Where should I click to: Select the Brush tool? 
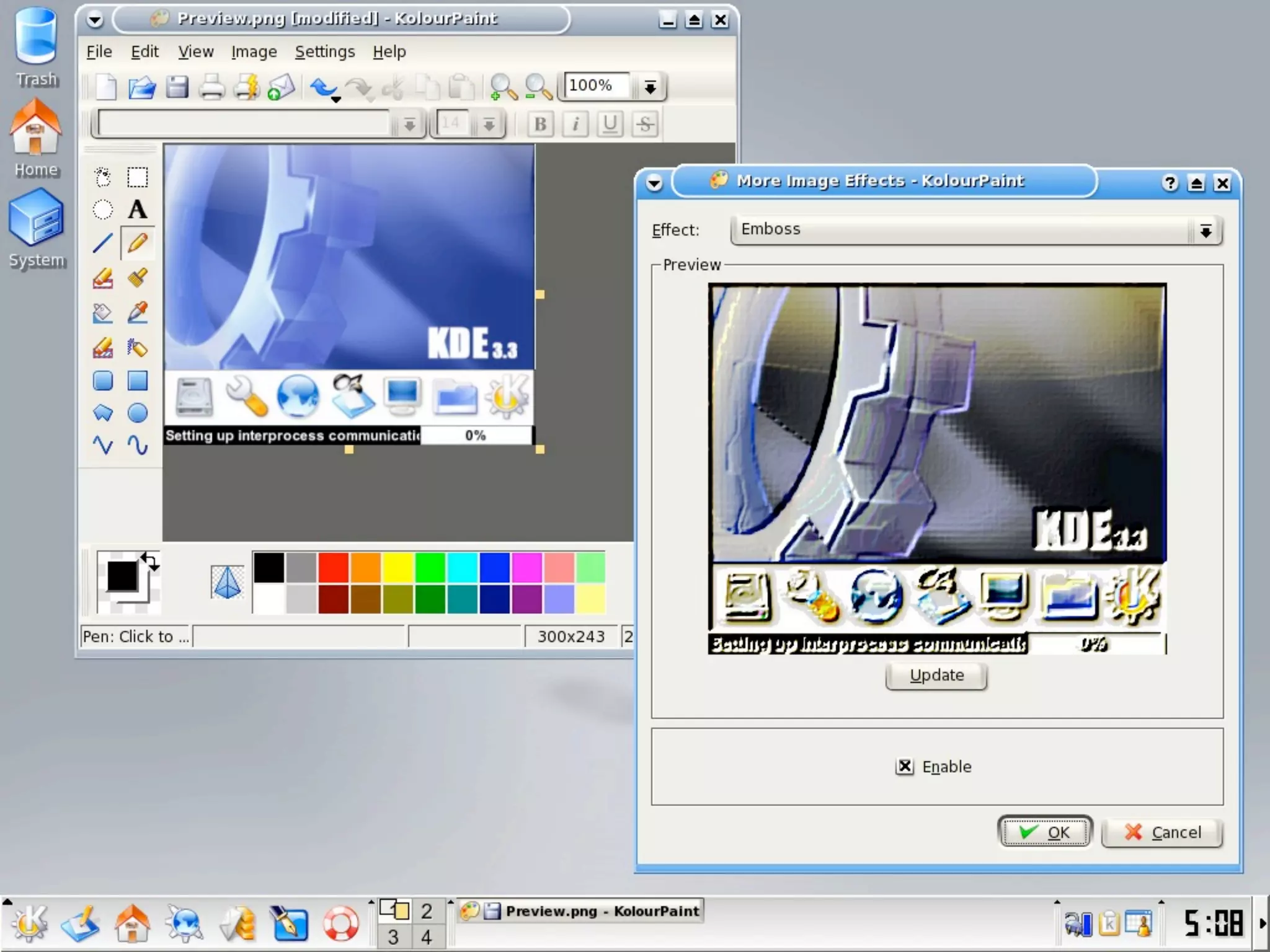pos(138,278)
